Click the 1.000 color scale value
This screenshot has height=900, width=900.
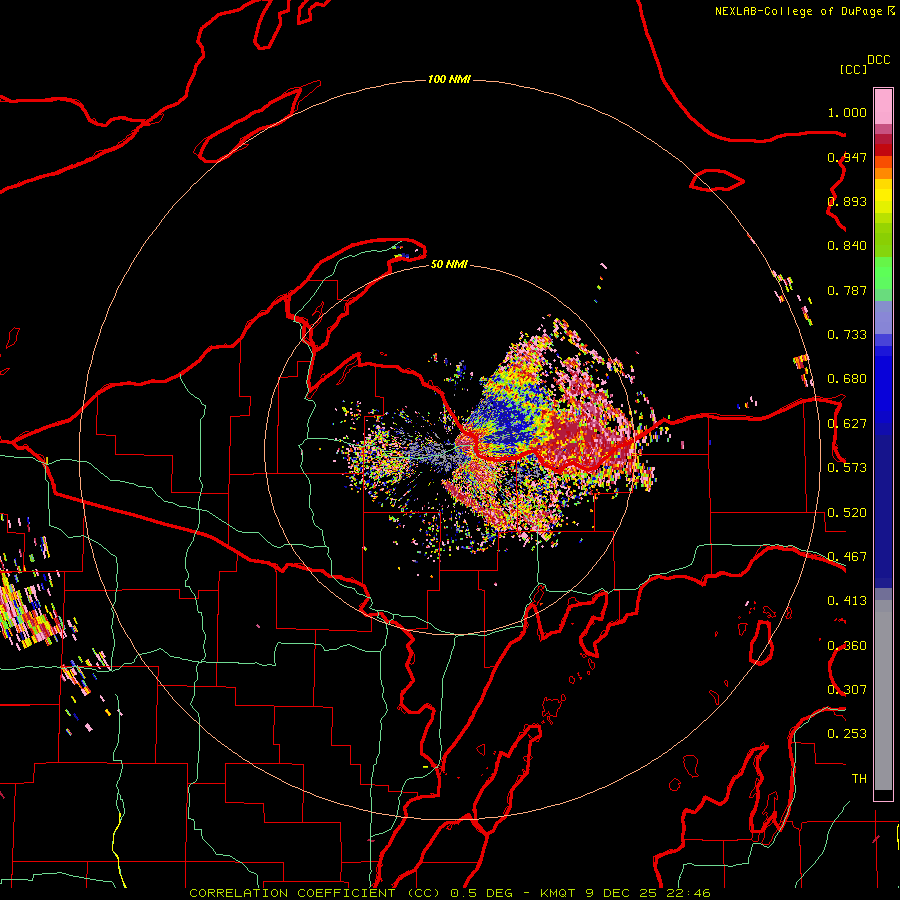pyautogui.click(x=847, y=112)
